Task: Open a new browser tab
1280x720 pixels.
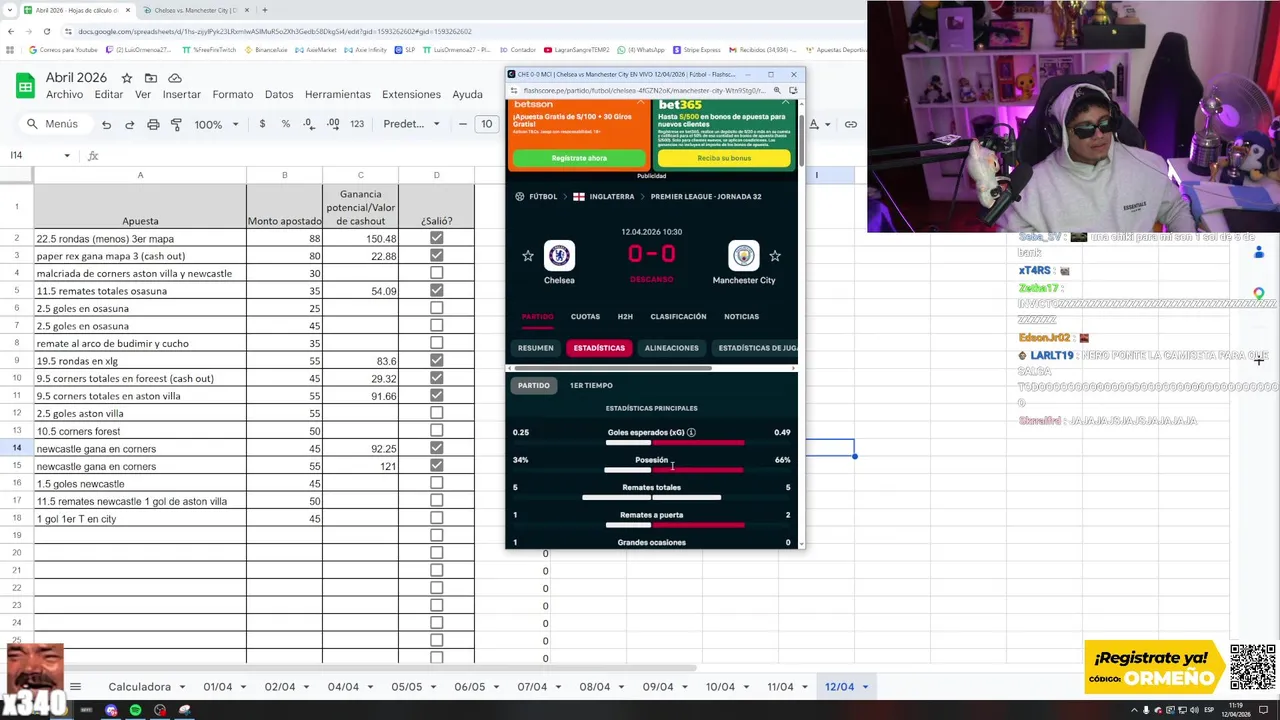Action: point(264,10)
